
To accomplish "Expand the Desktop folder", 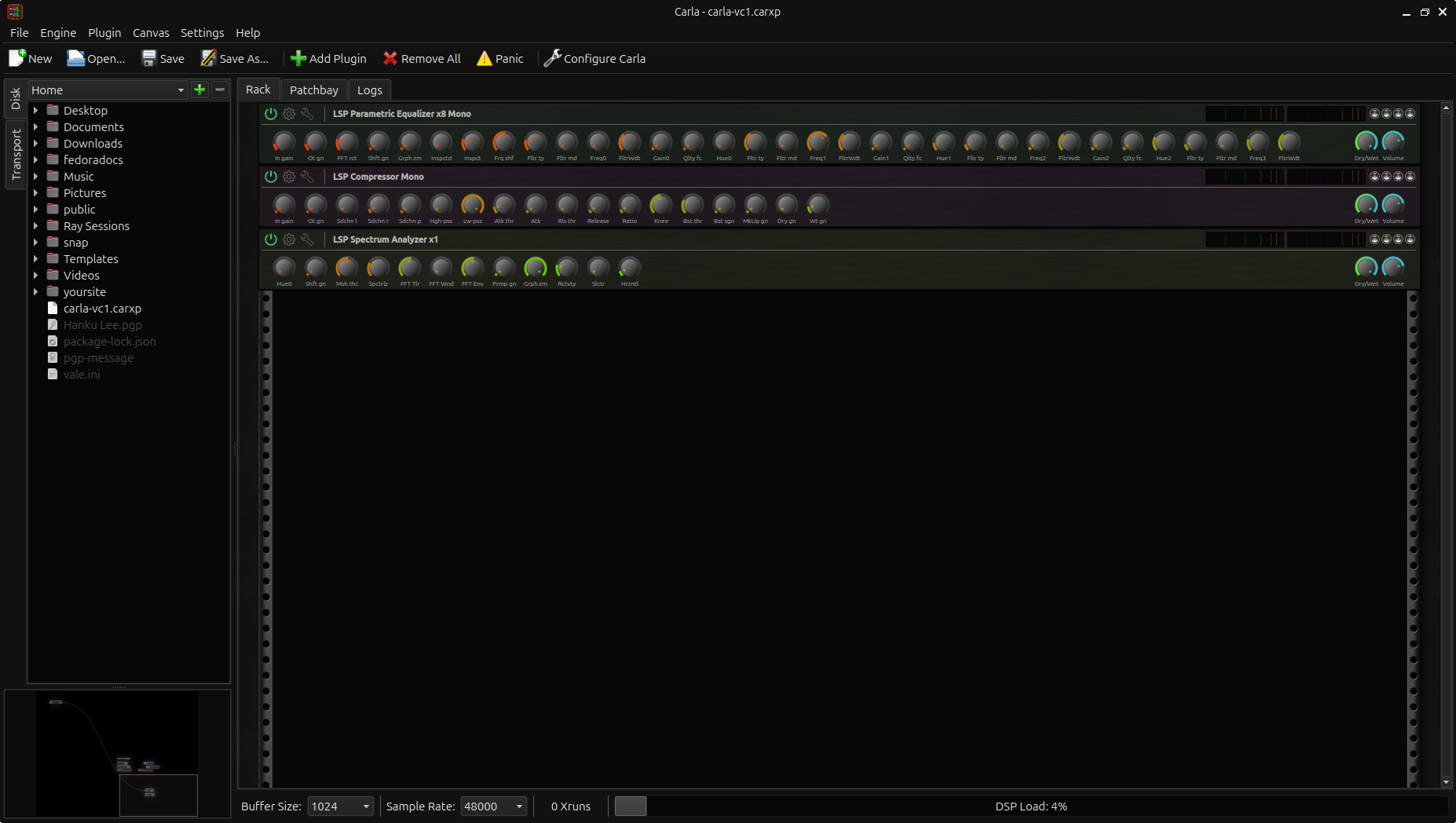I will [x=35, y=111].
